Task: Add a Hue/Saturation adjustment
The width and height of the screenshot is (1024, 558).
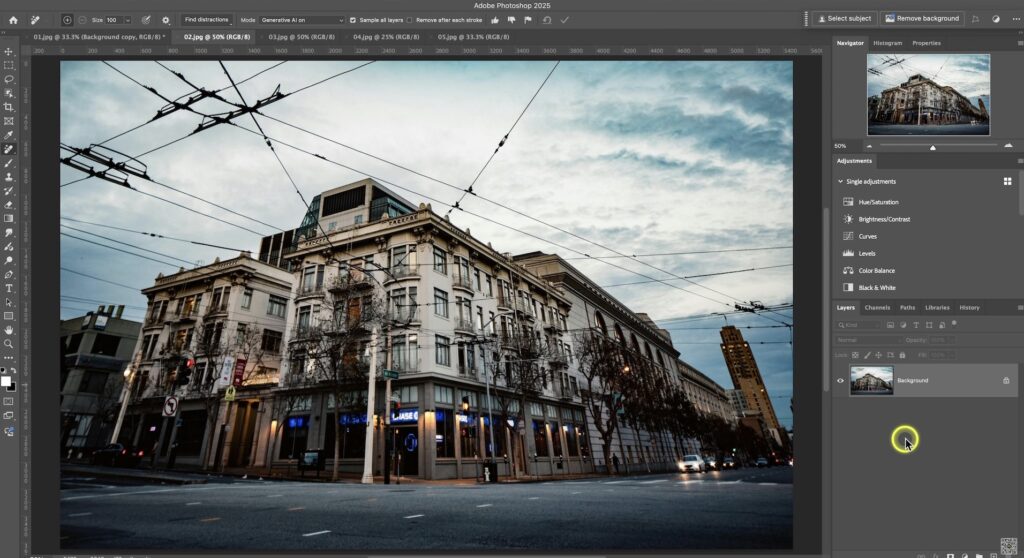Action: pyautogui.click(x=871, y=202)
